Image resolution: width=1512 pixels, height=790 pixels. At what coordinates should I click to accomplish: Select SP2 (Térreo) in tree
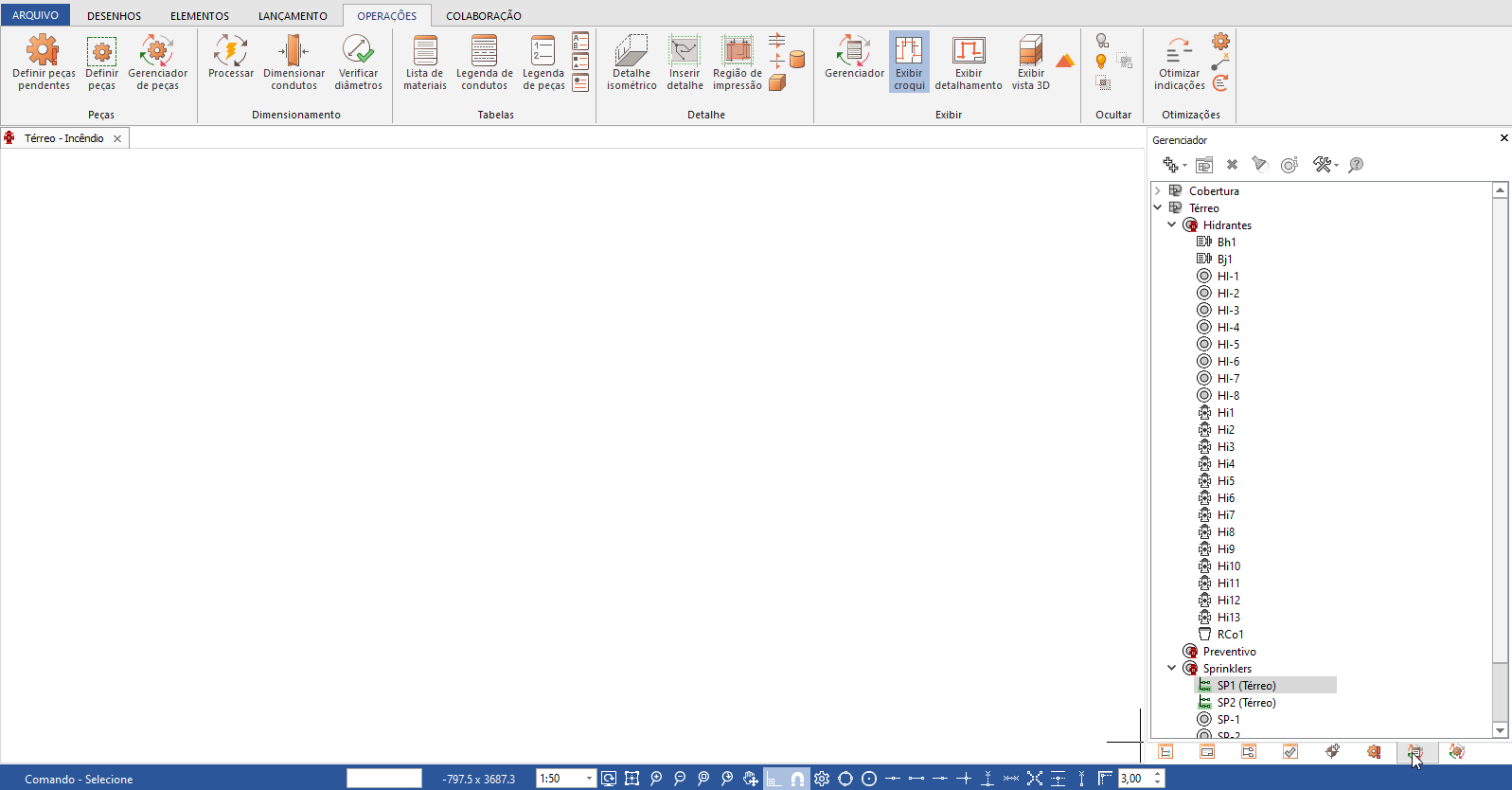[1246, 703]
